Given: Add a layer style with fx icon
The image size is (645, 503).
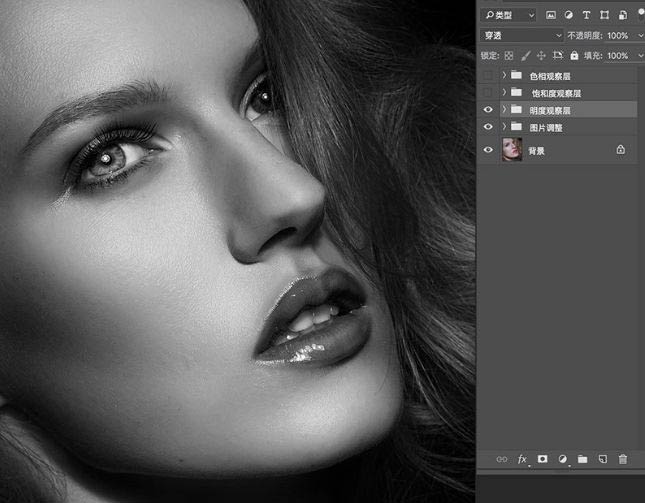Looking at the screenshot, I should 522,459.
